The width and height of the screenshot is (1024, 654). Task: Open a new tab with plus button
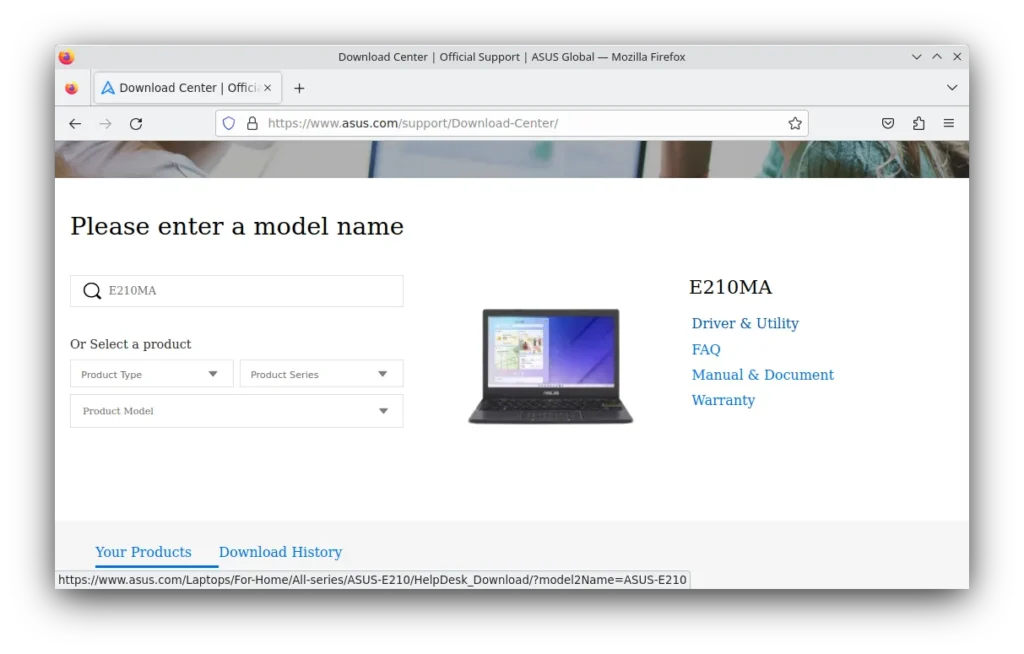(299, 88)
